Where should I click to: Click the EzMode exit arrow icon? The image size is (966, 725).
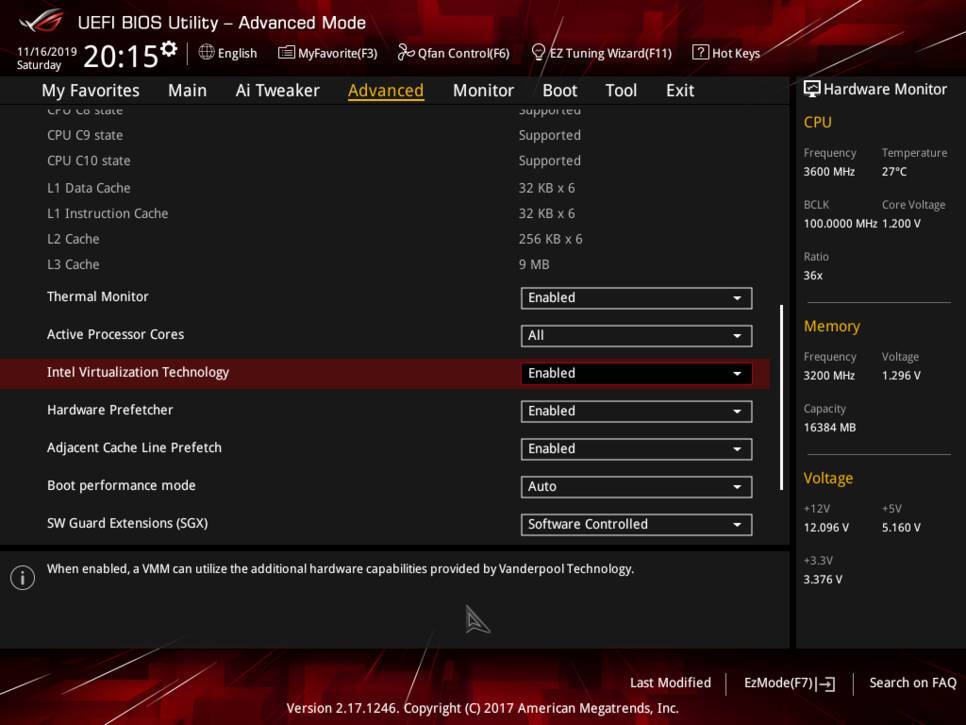826,684
